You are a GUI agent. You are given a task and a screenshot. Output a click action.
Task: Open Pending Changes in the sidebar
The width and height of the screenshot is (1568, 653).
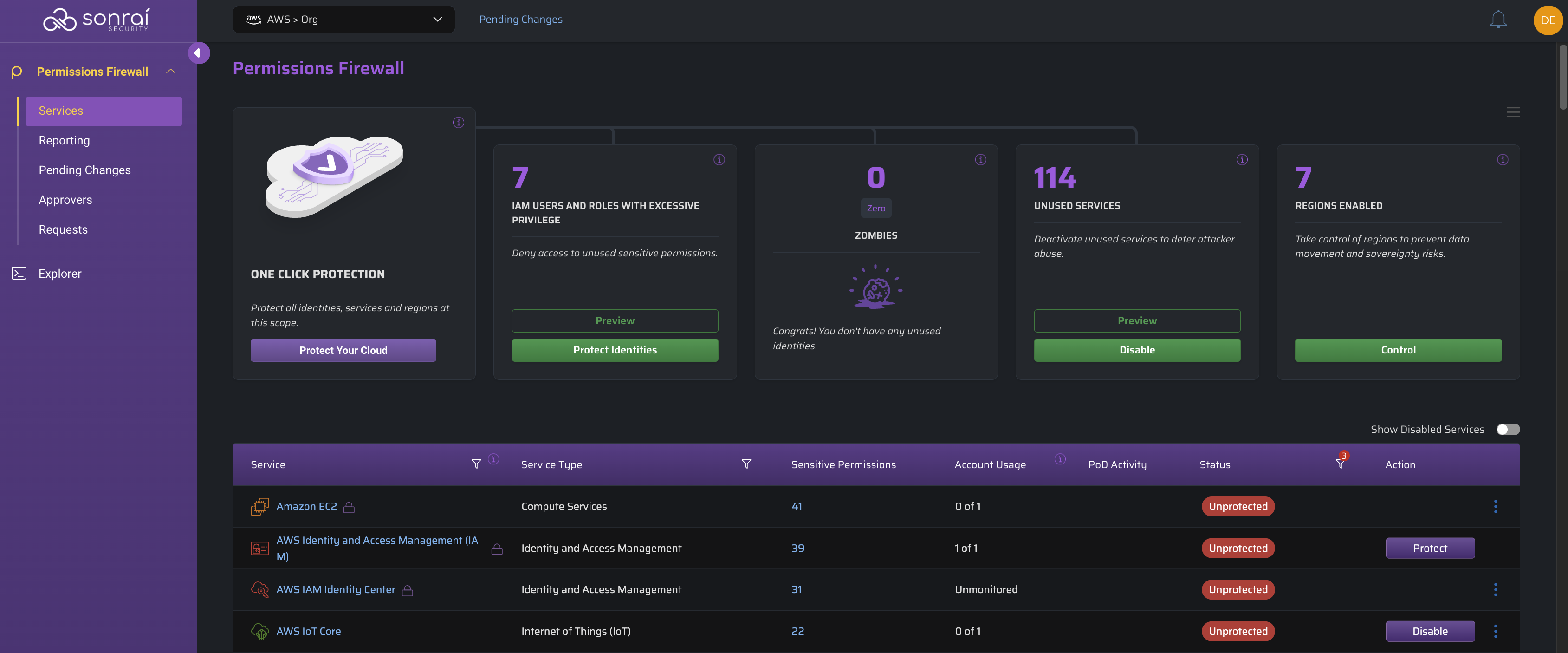[84, 170]
